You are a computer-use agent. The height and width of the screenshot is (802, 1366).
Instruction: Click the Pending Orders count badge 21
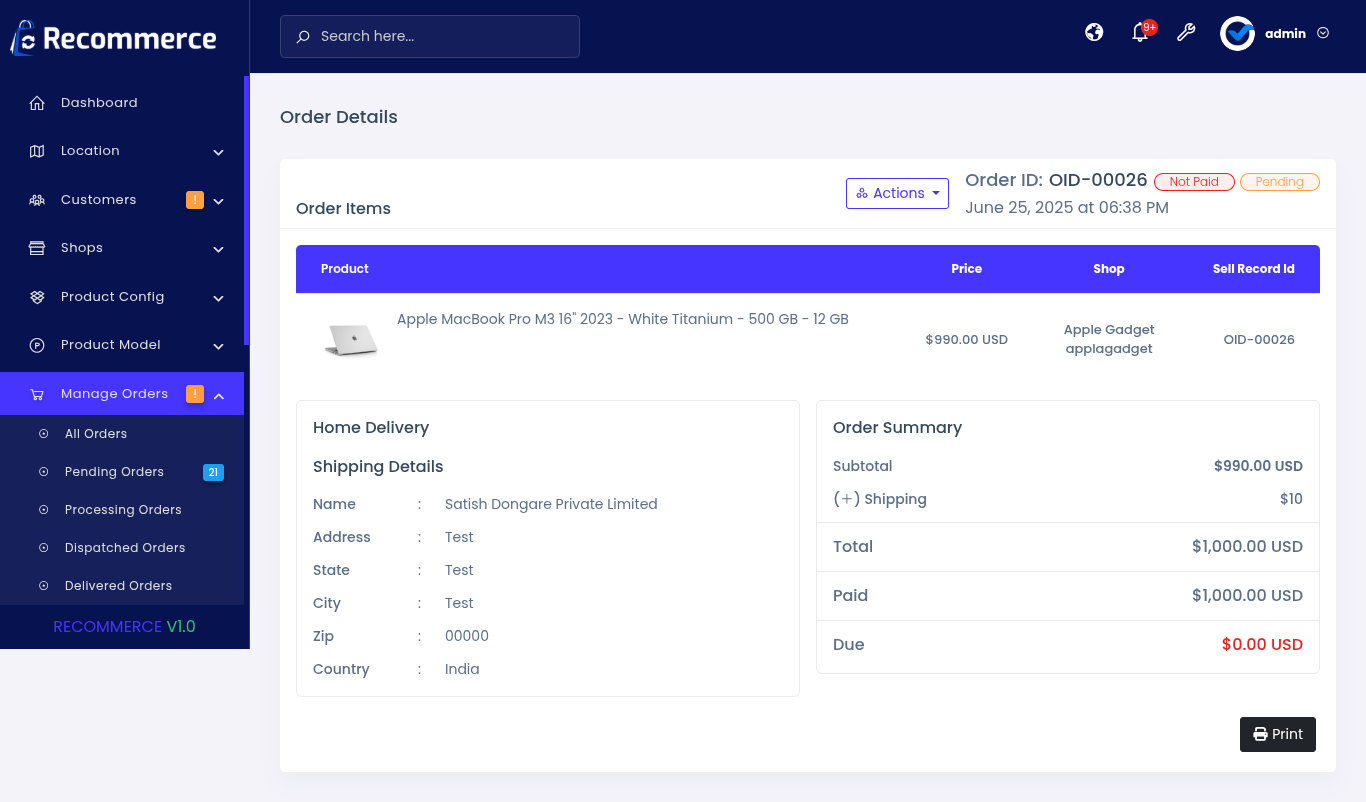coord(213,472)
